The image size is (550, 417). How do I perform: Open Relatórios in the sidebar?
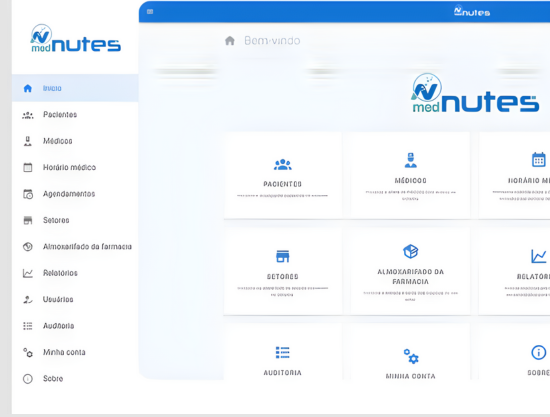tap(75, 273)
